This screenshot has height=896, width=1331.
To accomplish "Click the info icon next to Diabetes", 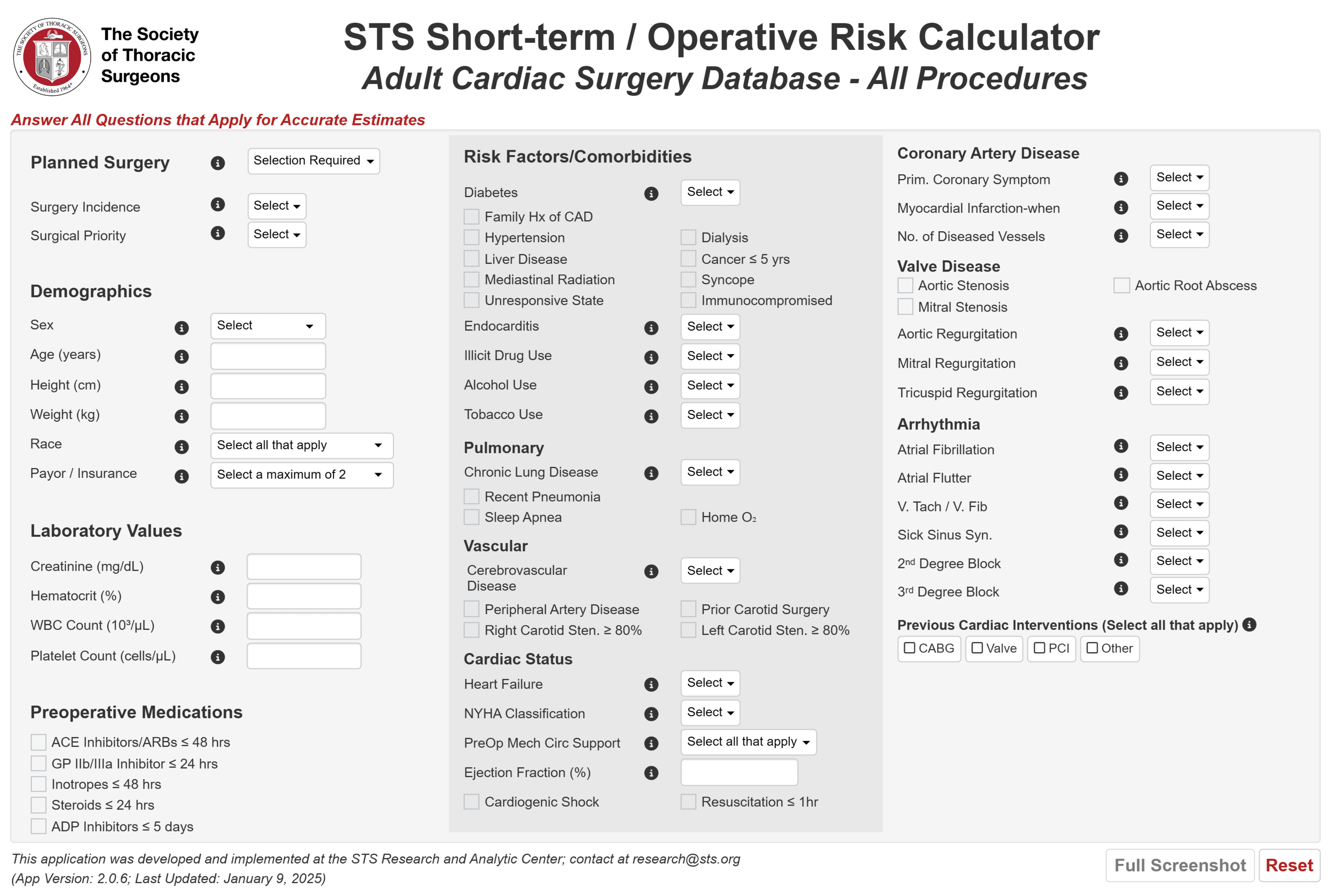I will click(x=650, y=194).
